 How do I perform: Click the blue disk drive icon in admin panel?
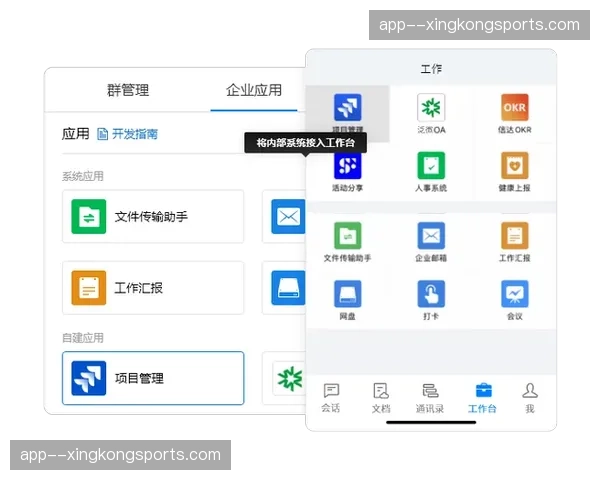click(288, 288)
